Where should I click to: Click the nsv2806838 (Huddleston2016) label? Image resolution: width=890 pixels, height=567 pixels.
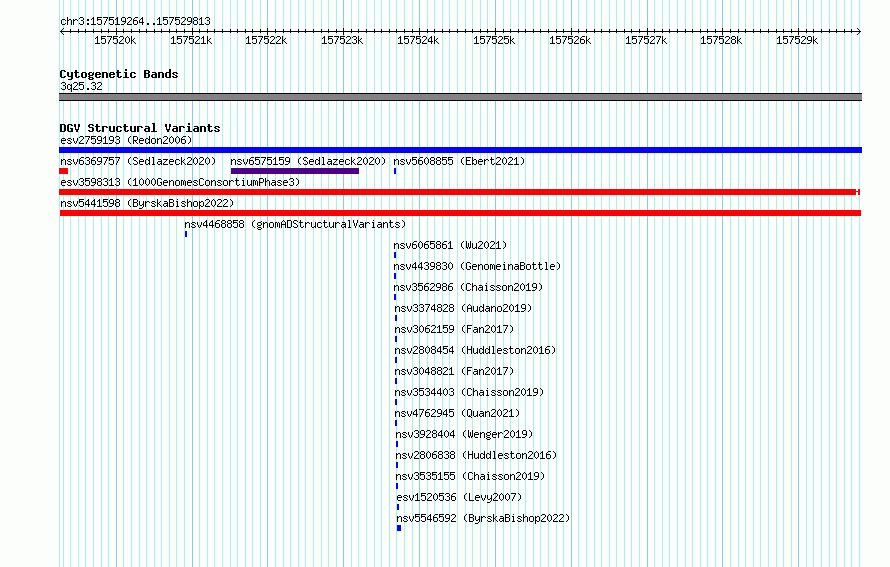pos(476,455)
